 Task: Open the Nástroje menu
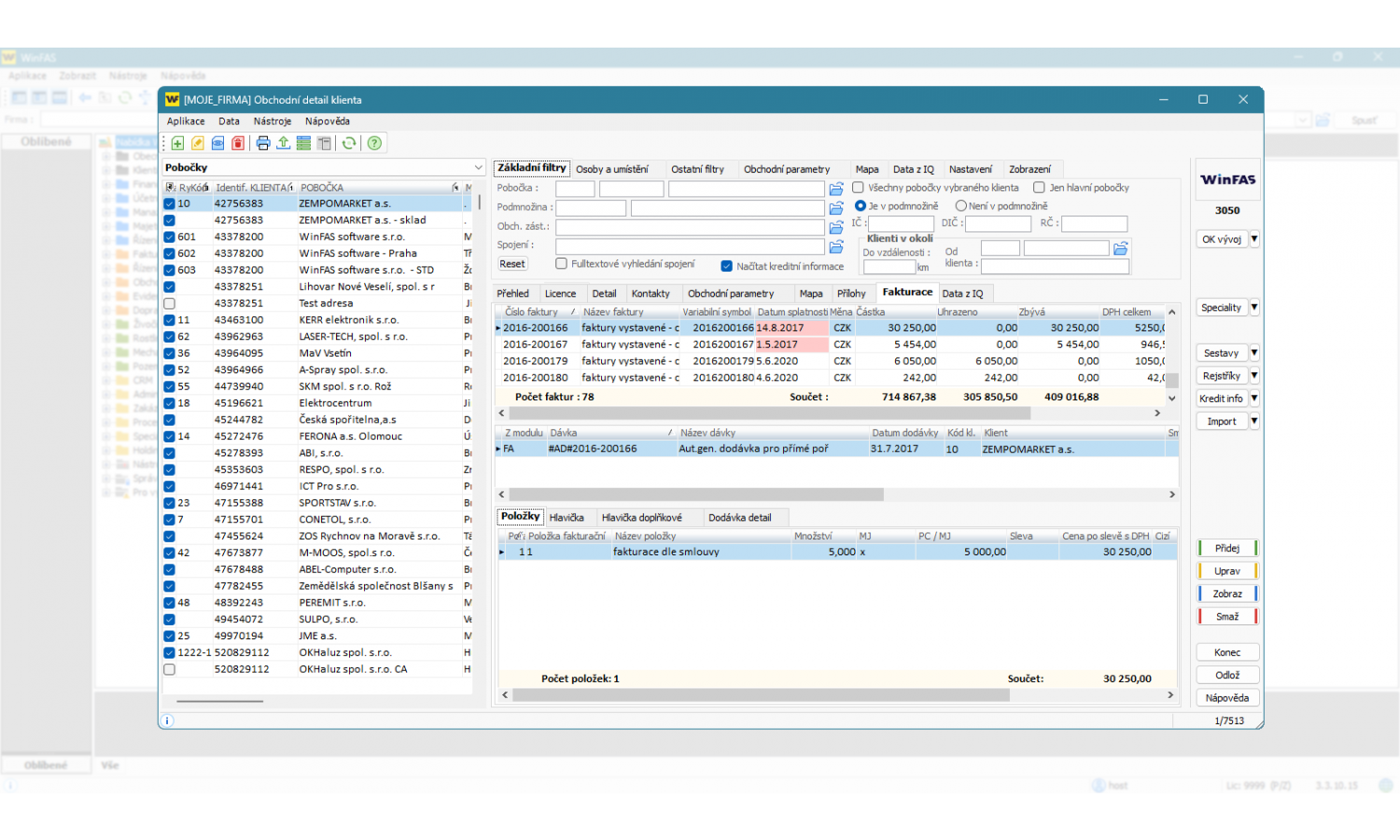coord(272,121)
